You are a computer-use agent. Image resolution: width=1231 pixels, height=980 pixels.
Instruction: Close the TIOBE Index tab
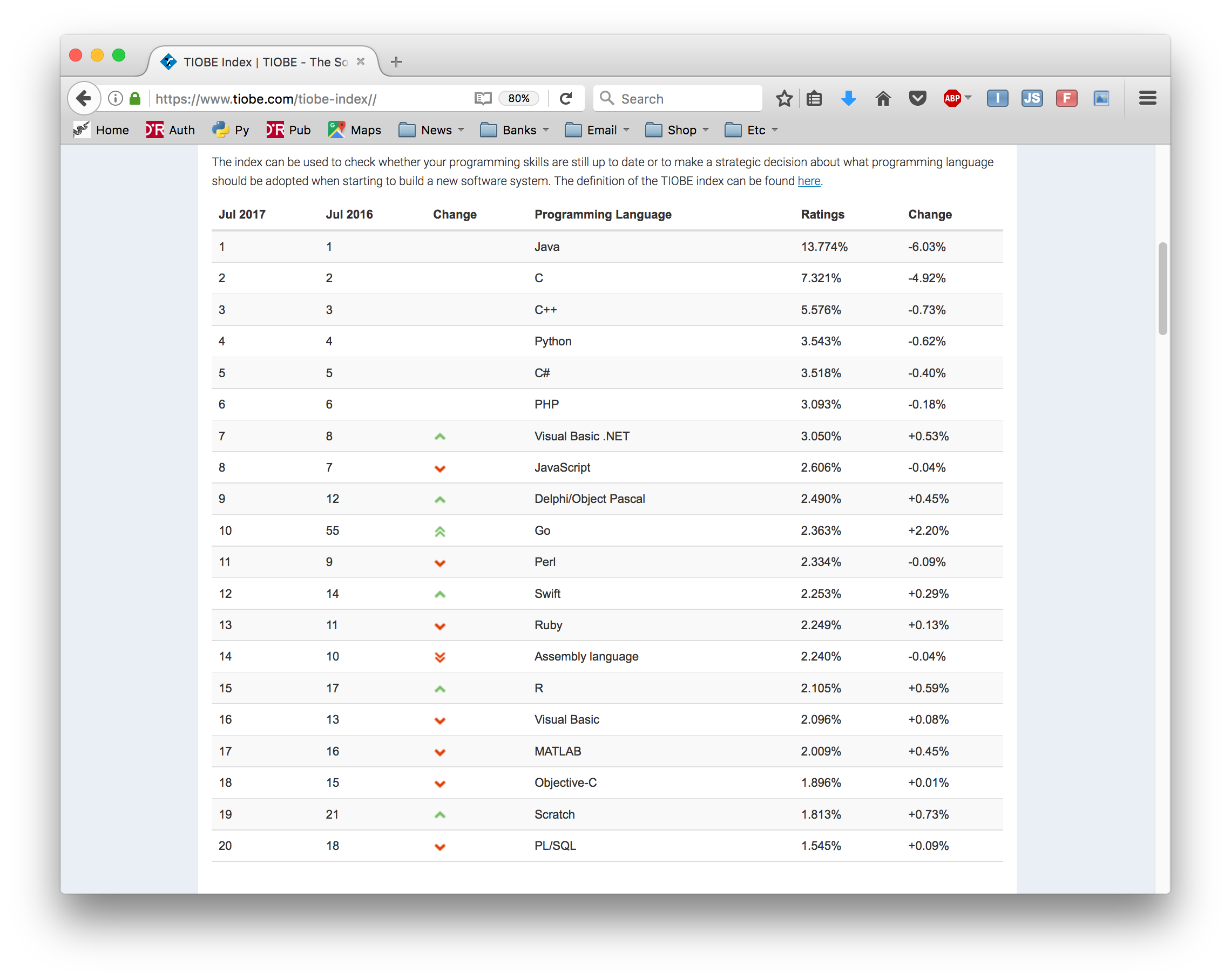pos(360,61)
